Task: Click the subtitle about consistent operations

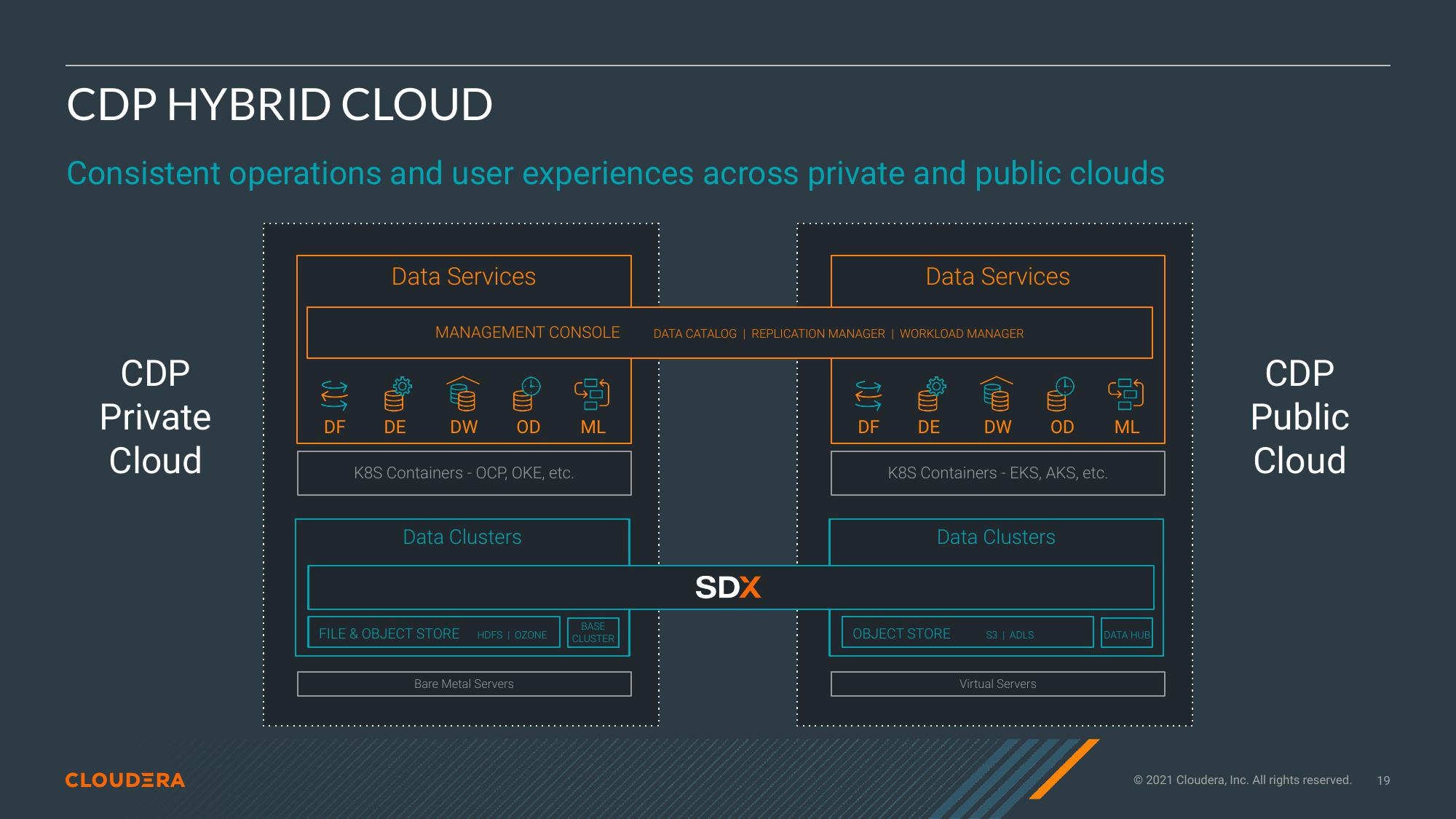Action: pos(615,173)
